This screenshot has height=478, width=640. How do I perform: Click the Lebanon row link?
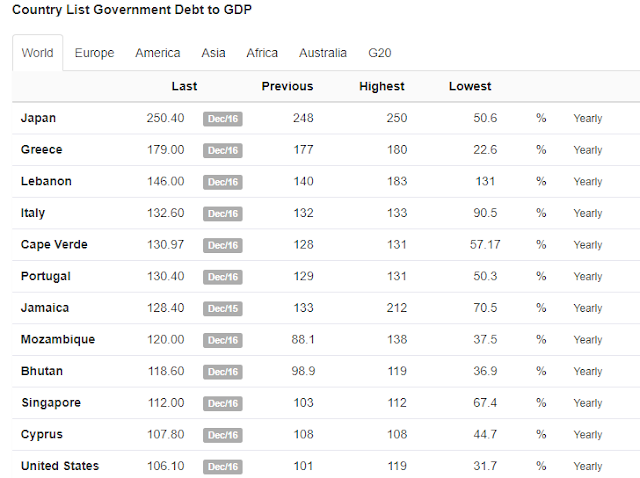point(46,181)
